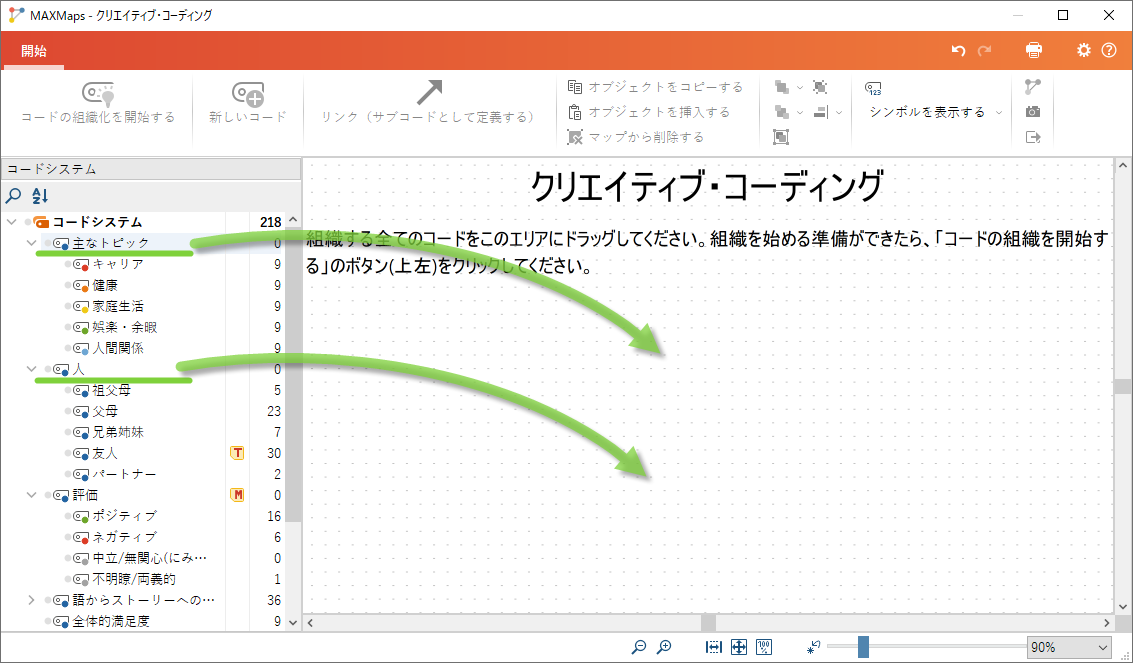Select the 中立/無関心 code

[x=150, y=558]
